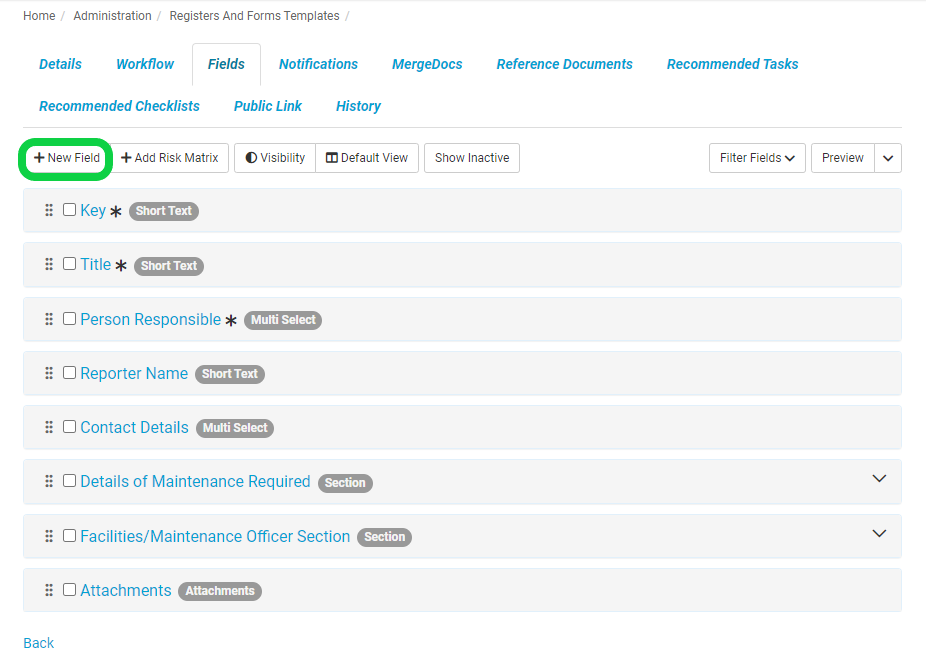Click the Default View button
Image resolution: width=926 pixels, height=662 pixels.
click(x=367, y=158)
